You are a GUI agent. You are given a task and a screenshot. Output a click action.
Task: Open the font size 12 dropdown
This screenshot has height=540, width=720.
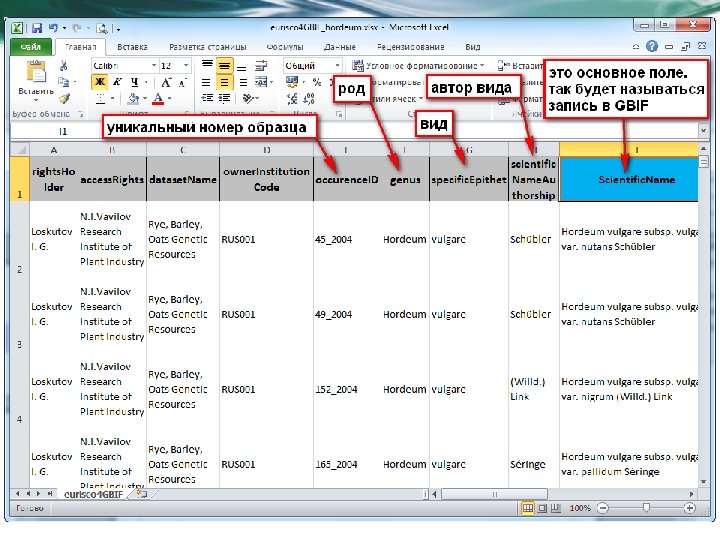186,66
